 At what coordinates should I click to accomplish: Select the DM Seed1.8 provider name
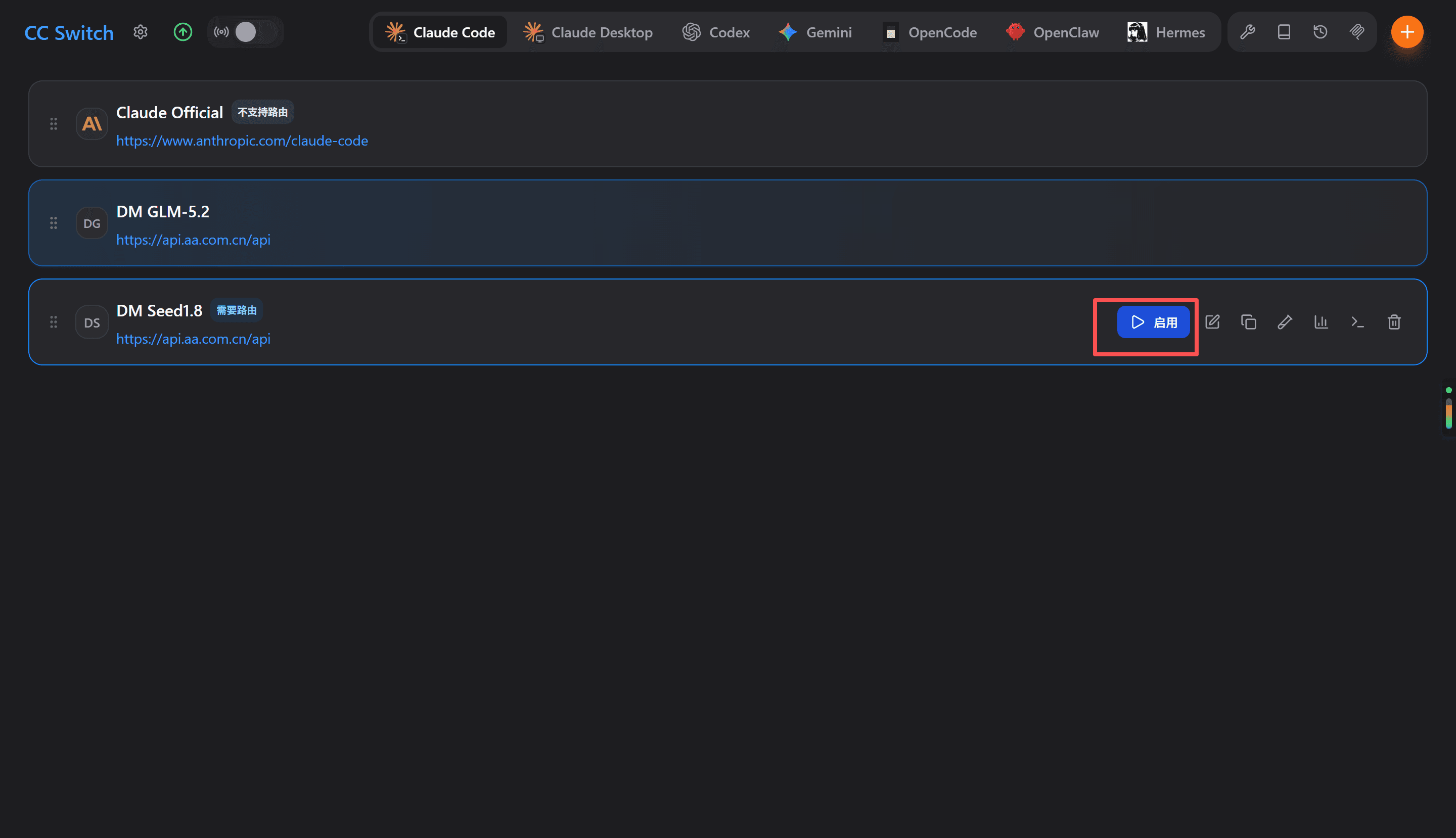(x=159, y=311)
